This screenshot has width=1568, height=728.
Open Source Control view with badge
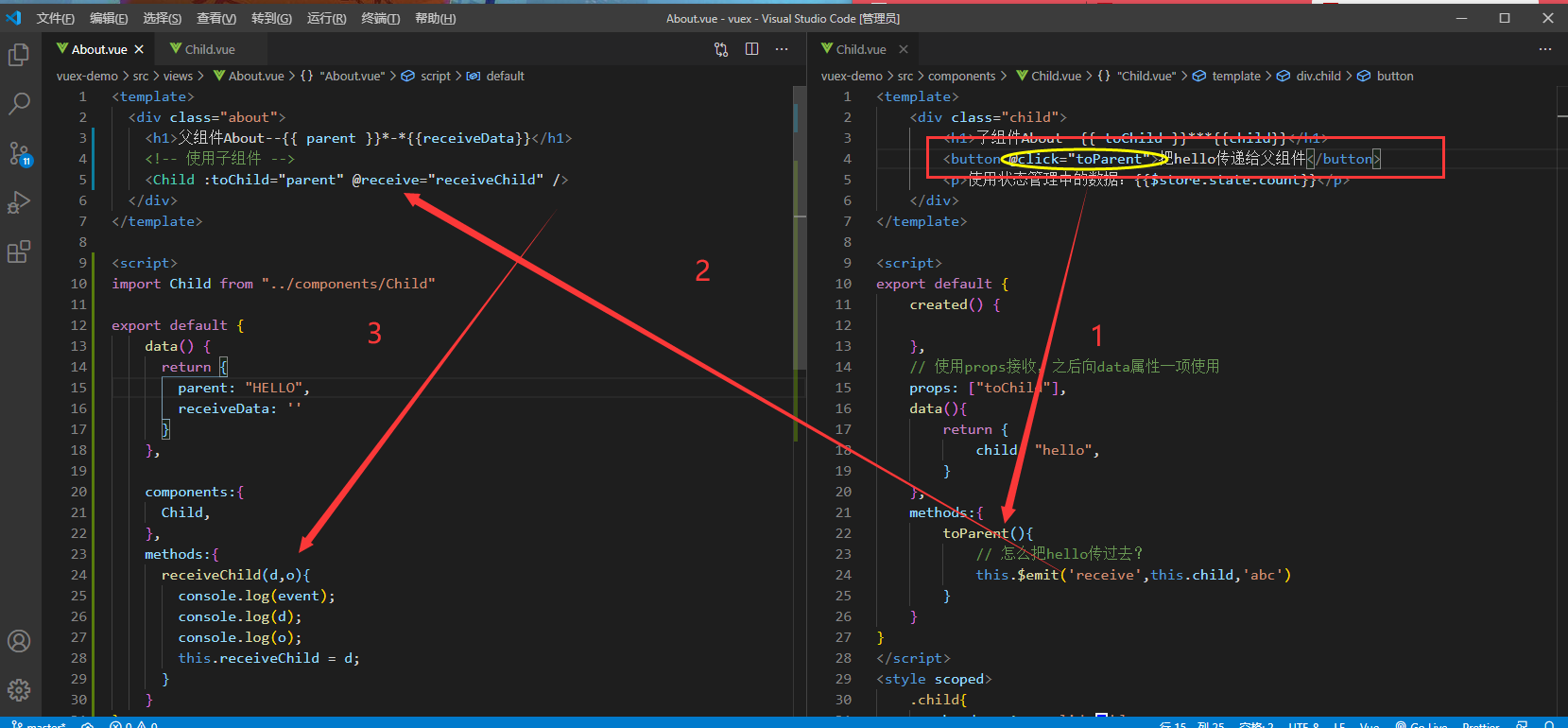tap(19, 153)
